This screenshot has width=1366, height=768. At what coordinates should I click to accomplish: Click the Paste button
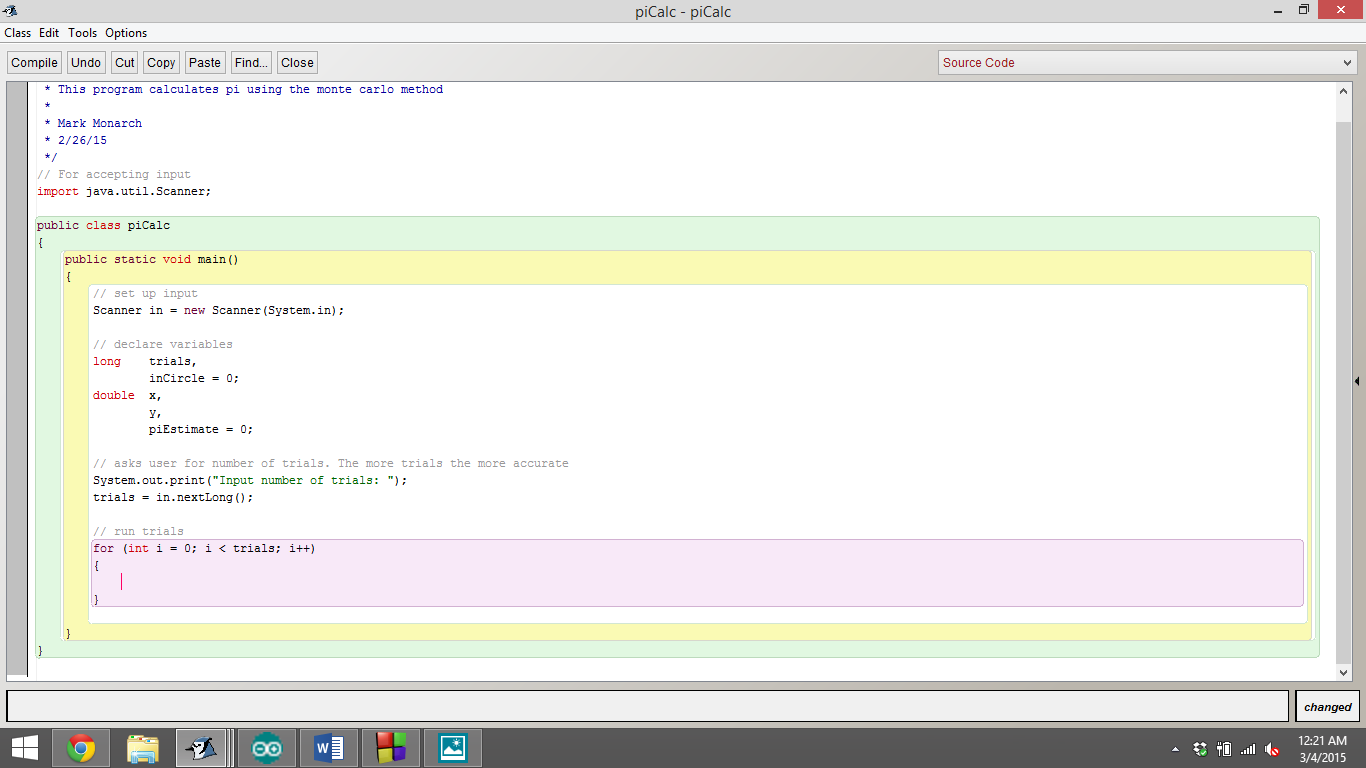[205, 62]
